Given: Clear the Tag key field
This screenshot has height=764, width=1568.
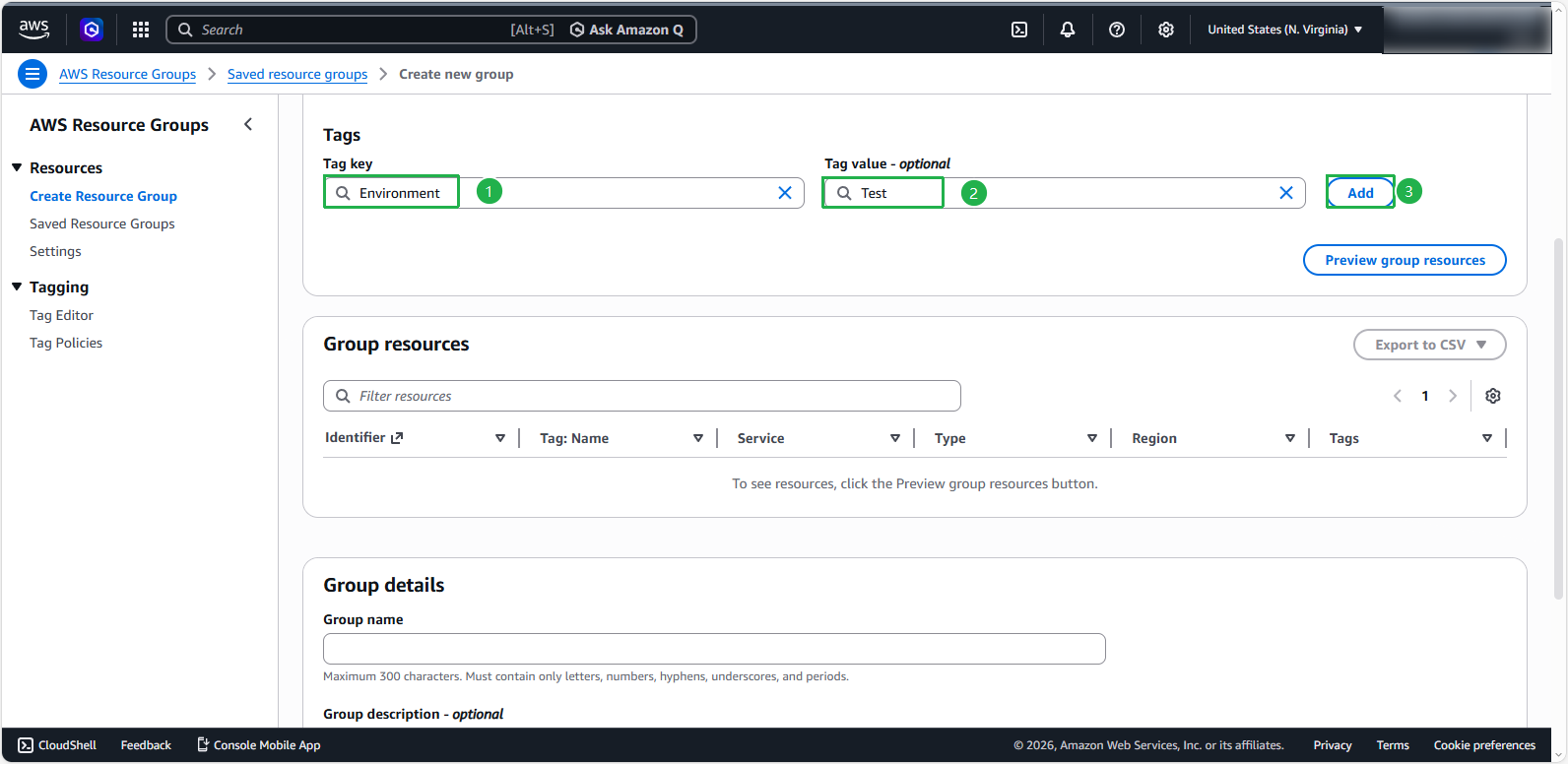Looking at the screenshot, I should click(785, 193).
